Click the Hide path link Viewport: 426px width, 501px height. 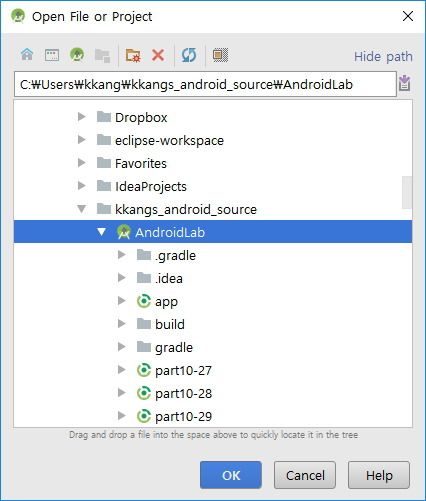(x=383, y=57)
